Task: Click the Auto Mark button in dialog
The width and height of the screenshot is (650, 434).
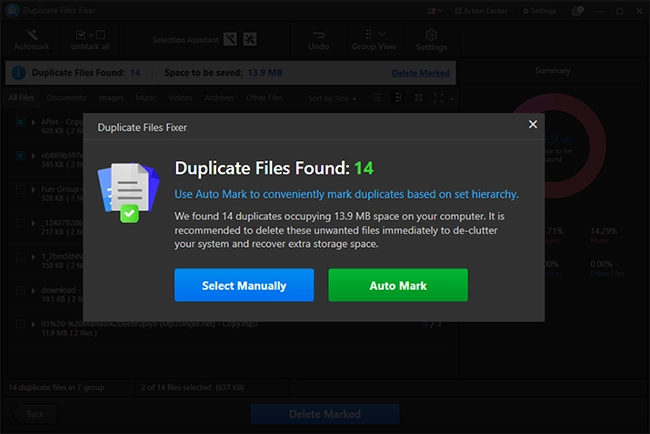Action: click(x=398, y=285)
